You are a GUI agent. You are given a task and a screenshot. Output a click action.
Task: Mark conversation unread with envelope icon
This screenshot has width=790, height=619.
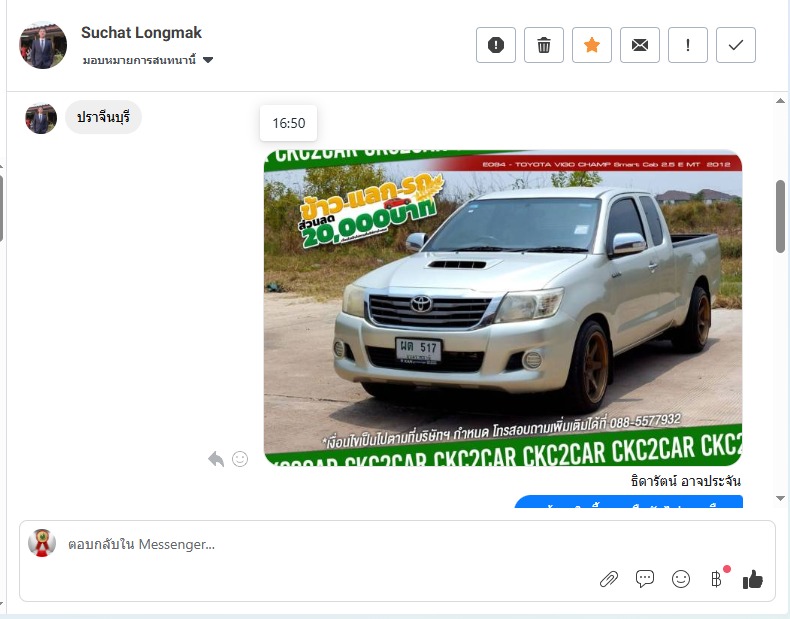coord(640,45)
